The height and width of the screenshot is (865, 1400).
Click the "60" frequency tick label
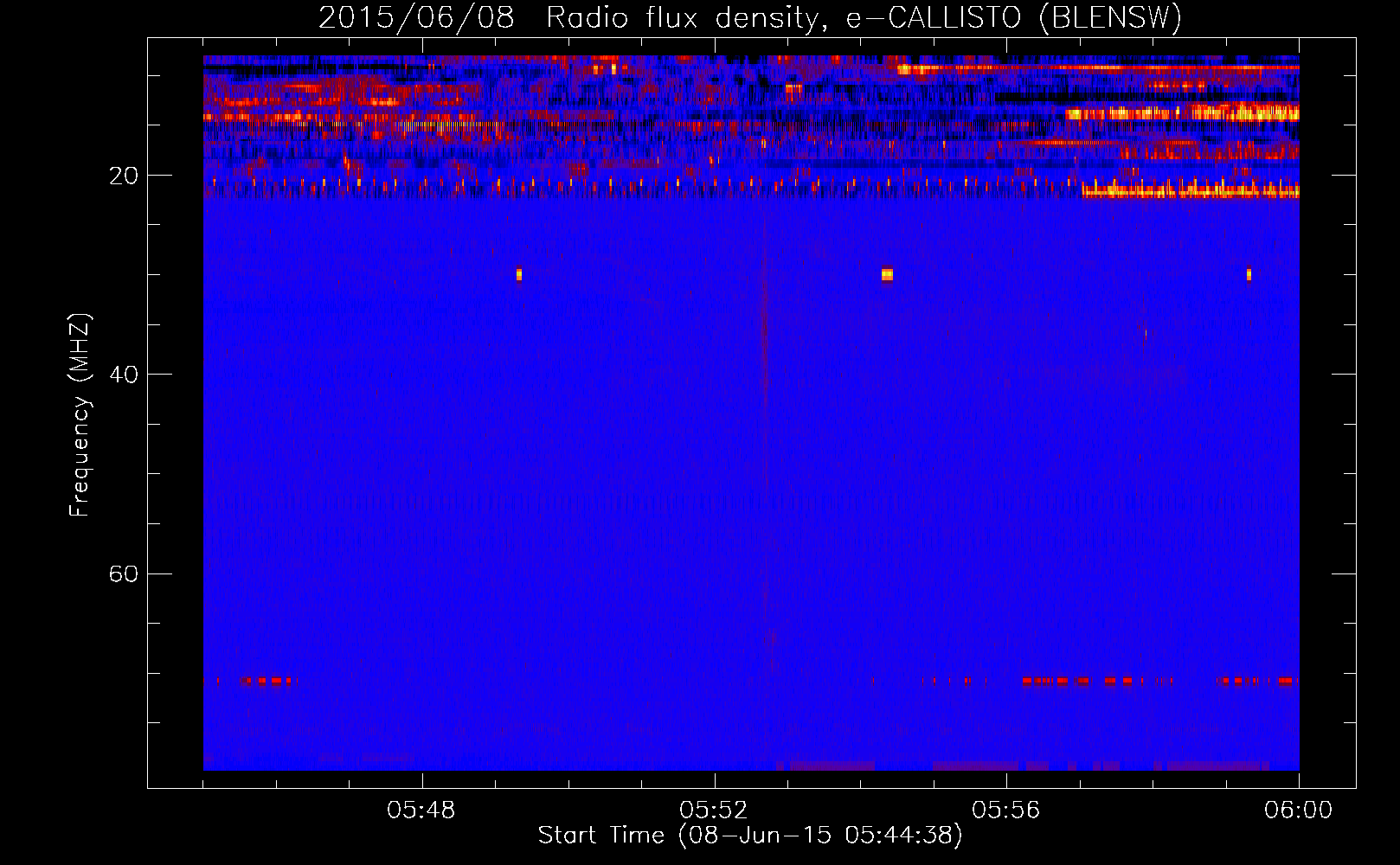pos(124,573)
